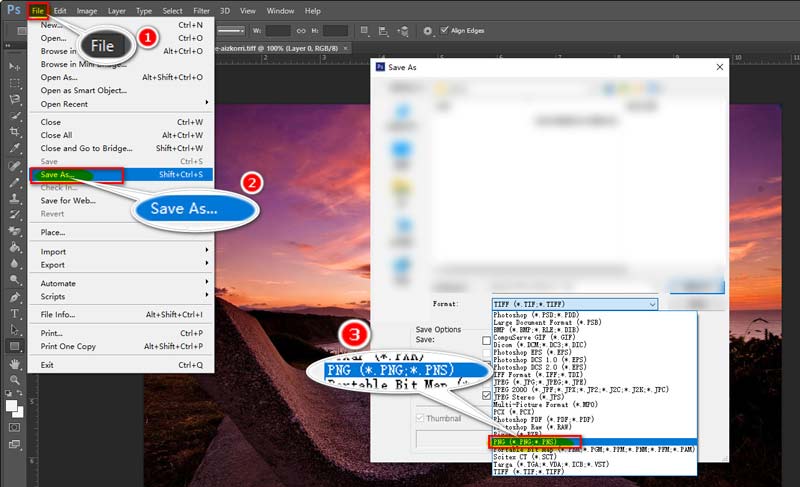Select the Rectangular Marquee tool
The height and width of the screenshot is (487, 800).
click(14, 83)
